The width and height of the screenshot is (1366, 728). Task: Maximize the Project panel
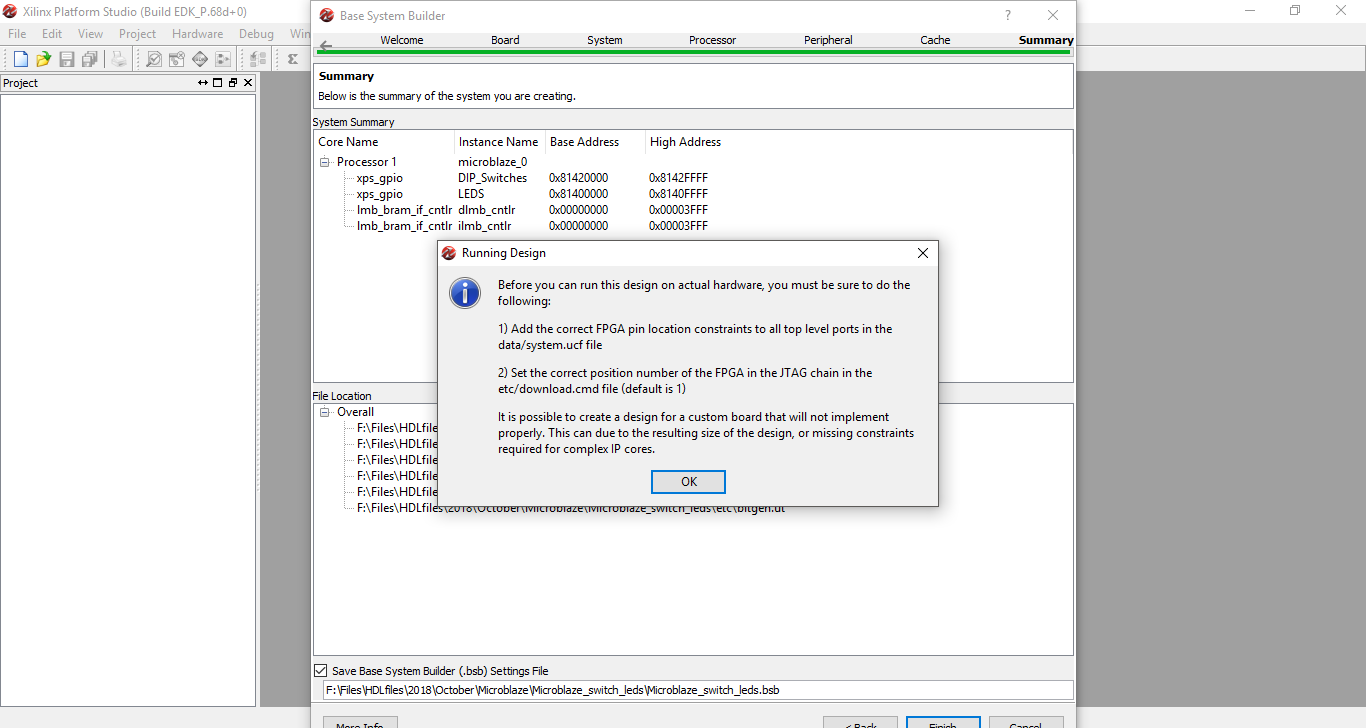pos(218,83)
